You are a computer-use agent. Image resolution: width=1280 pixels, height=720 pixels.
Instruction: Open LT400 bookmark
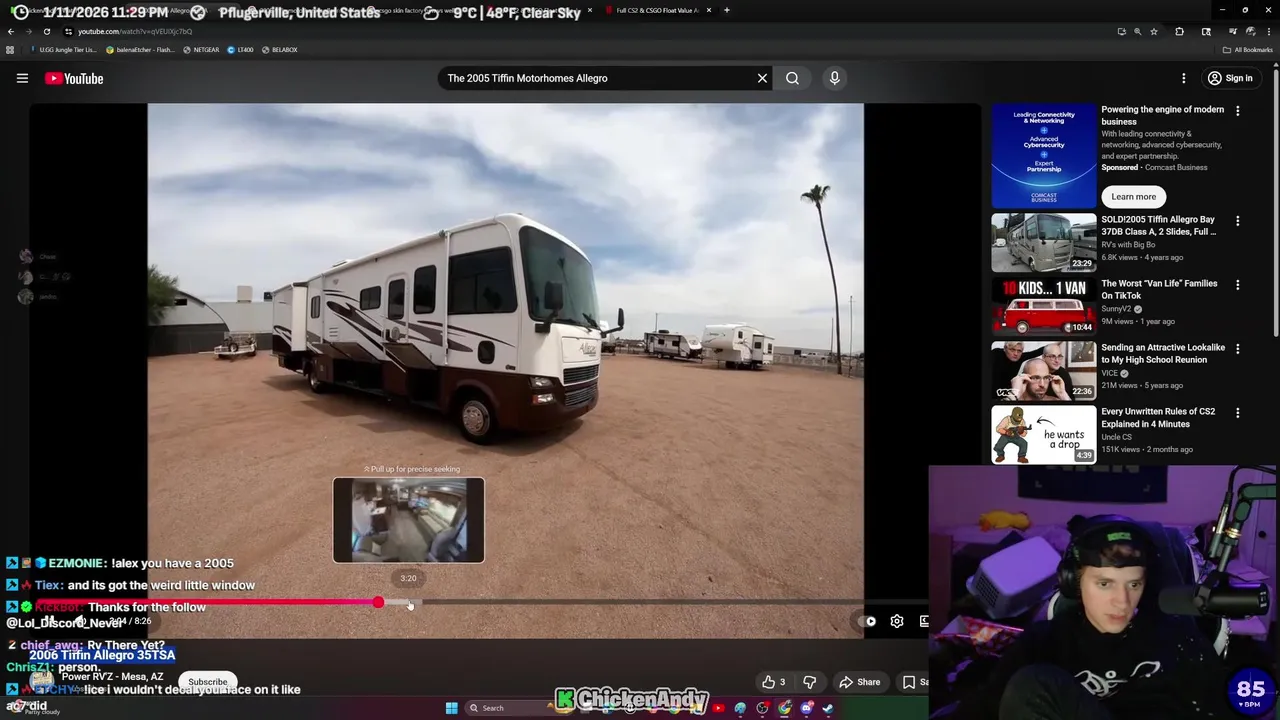[240, 49]
